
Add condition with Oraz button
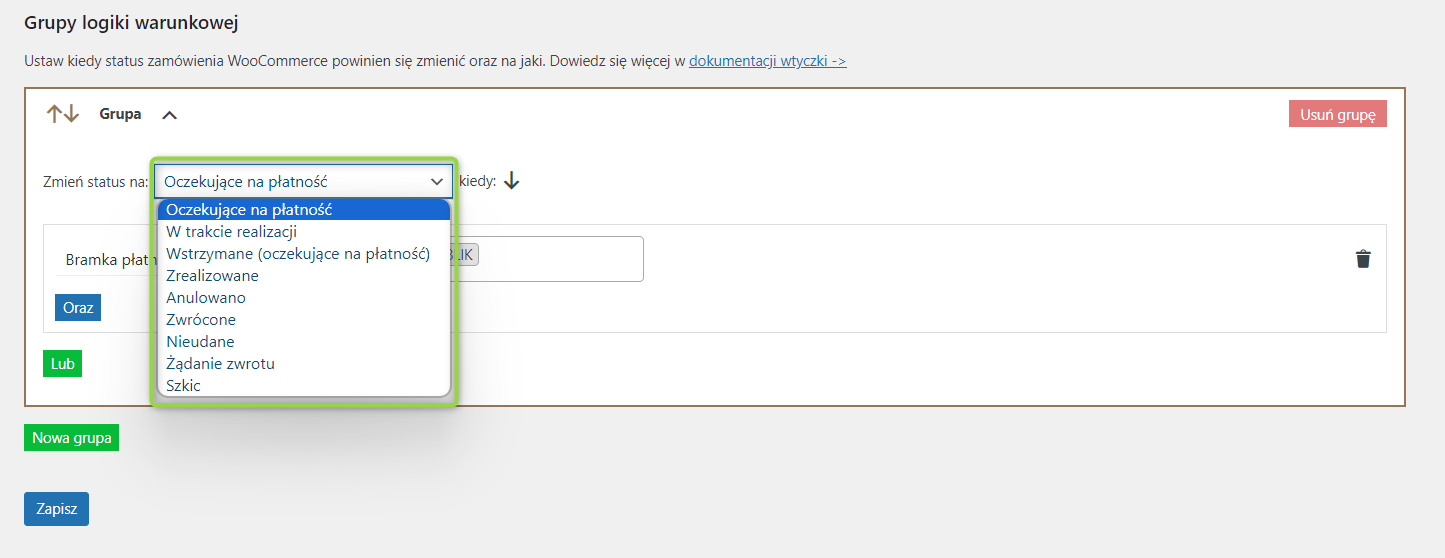[x=78, y=307]
